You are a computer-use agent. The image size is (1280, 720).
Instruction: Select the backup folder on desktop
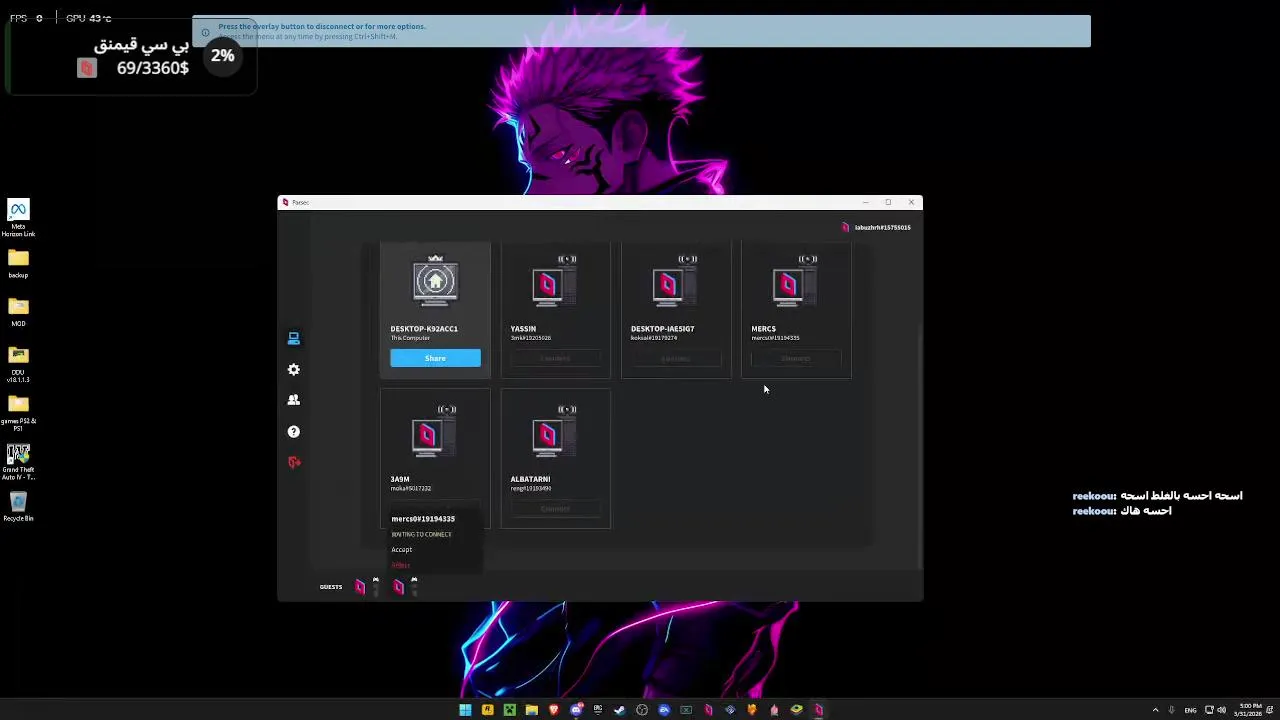(18, 263)
